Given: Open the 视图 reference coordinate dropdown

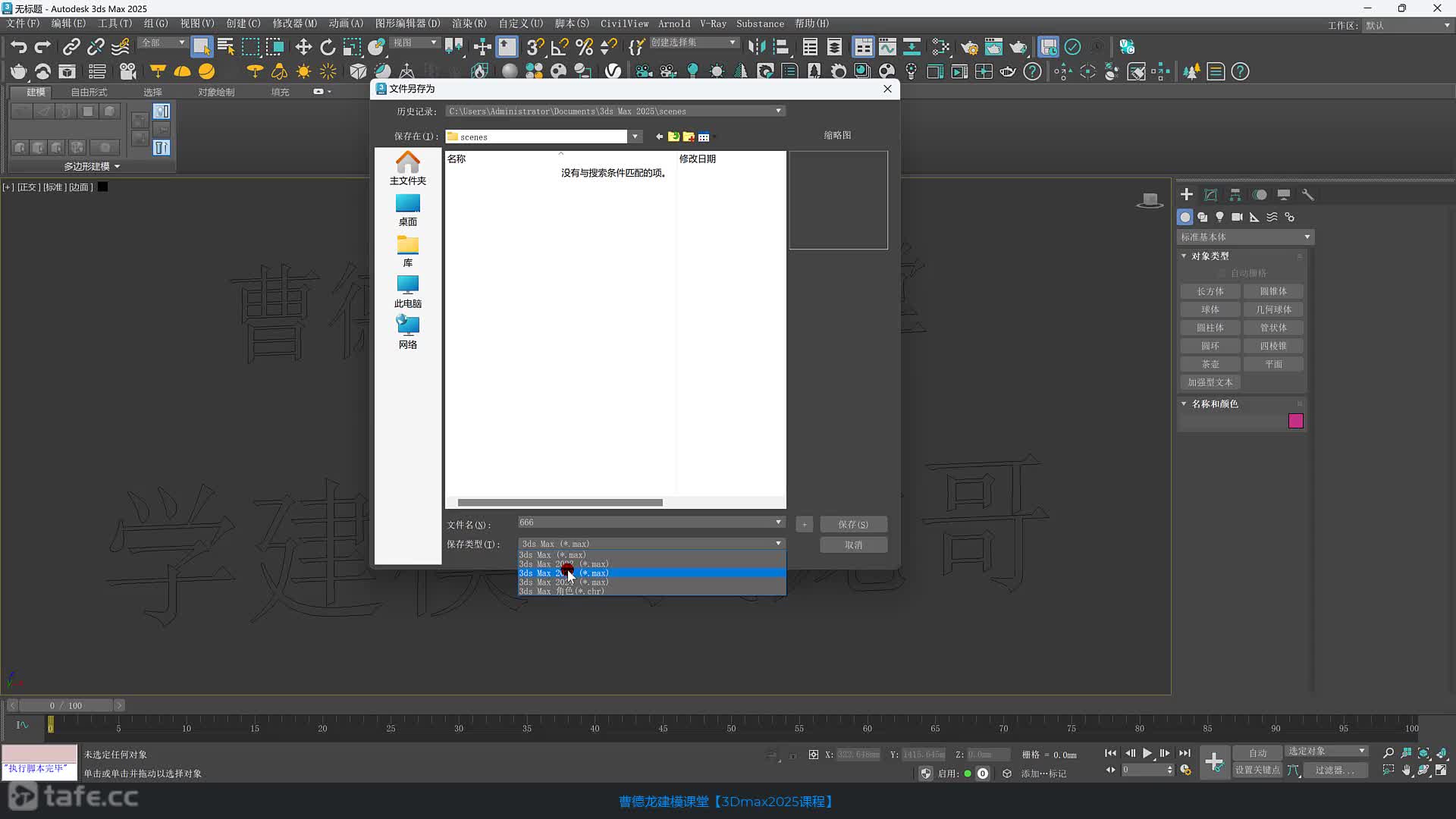Looking at the screenshot, I should pos(415,42).
